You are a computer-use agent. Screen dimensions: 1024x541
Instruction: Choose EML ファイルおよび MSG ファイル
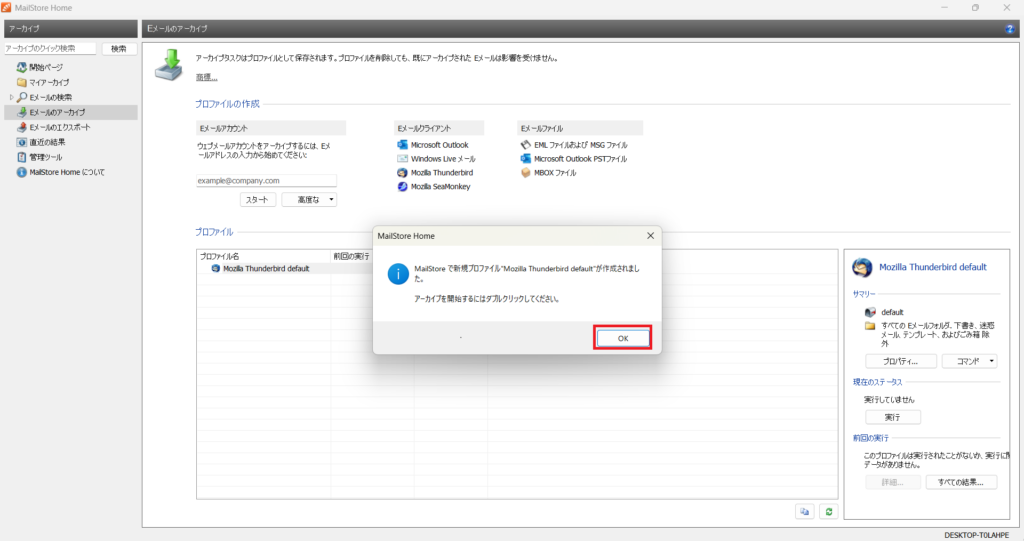[x=581, y=145]
